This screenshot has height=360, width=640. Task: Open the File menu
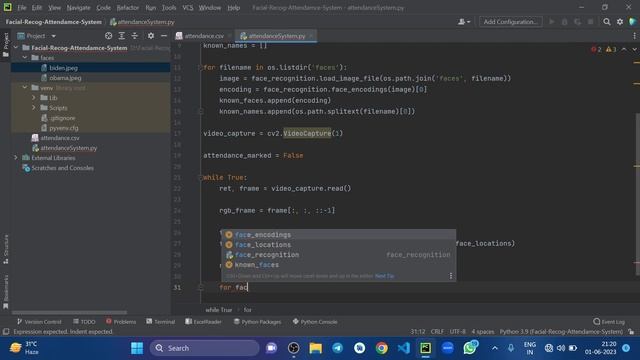(22, 8)
